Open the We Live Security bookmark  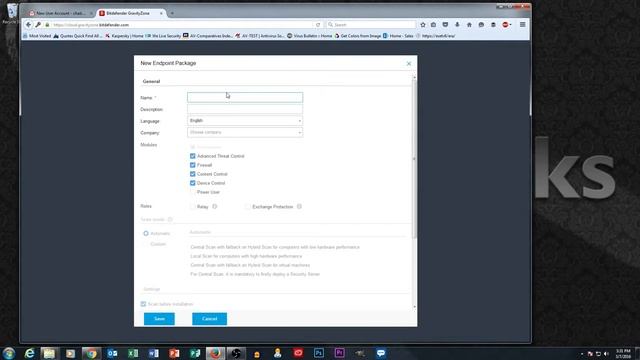point(163,36)
